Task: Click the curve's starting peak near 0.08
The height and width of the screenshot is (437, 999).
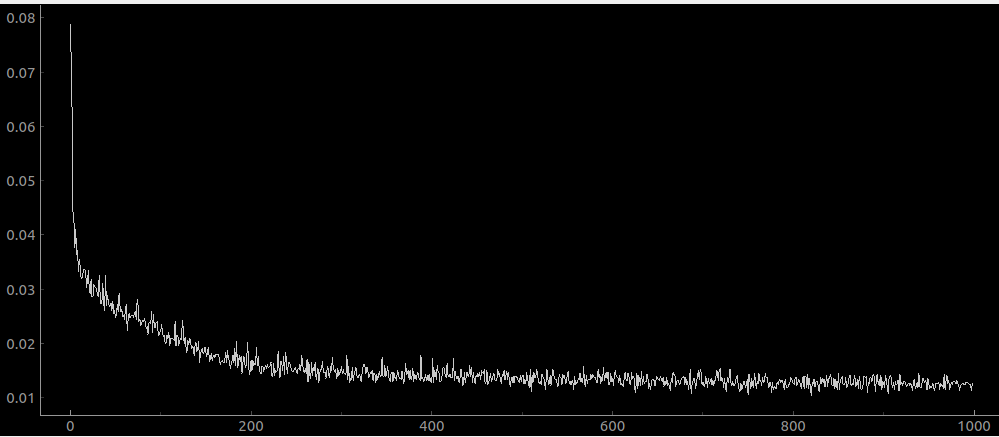Action: tap(70, 26)
